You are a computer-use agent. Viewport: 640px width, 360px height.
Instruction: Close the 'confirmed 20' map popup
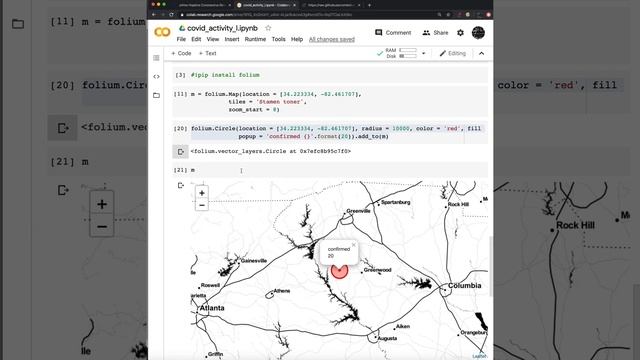point(353,245)
